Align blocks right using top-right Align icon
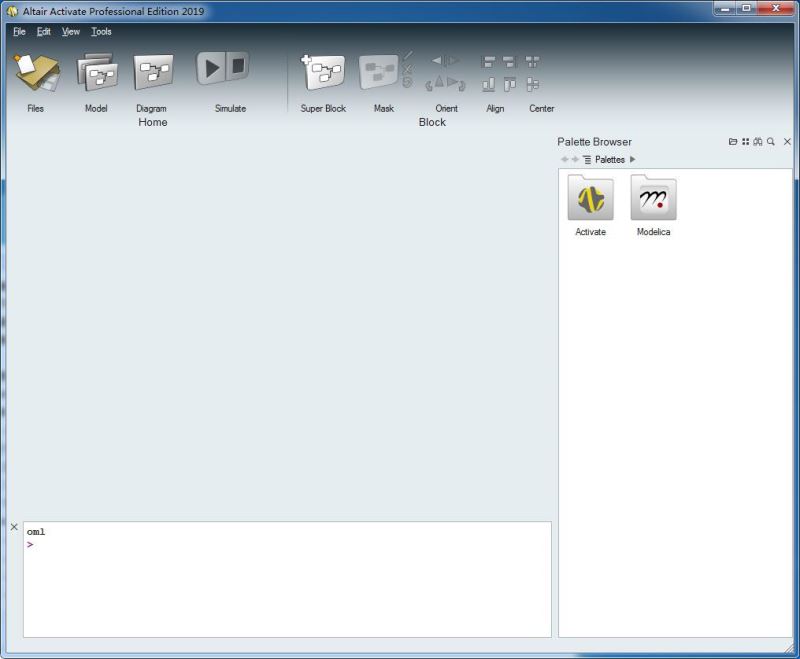 pos(509,62)
